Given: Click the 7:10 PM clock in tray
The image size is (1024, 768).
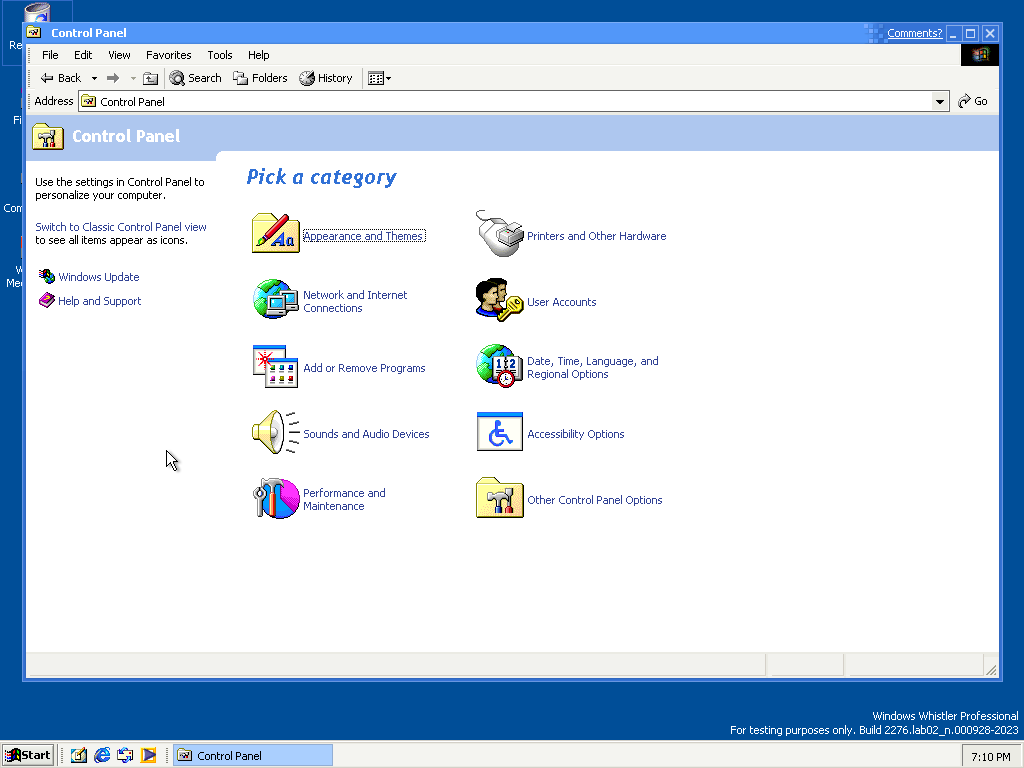Looking at the screenshot, I should [990, 756].
